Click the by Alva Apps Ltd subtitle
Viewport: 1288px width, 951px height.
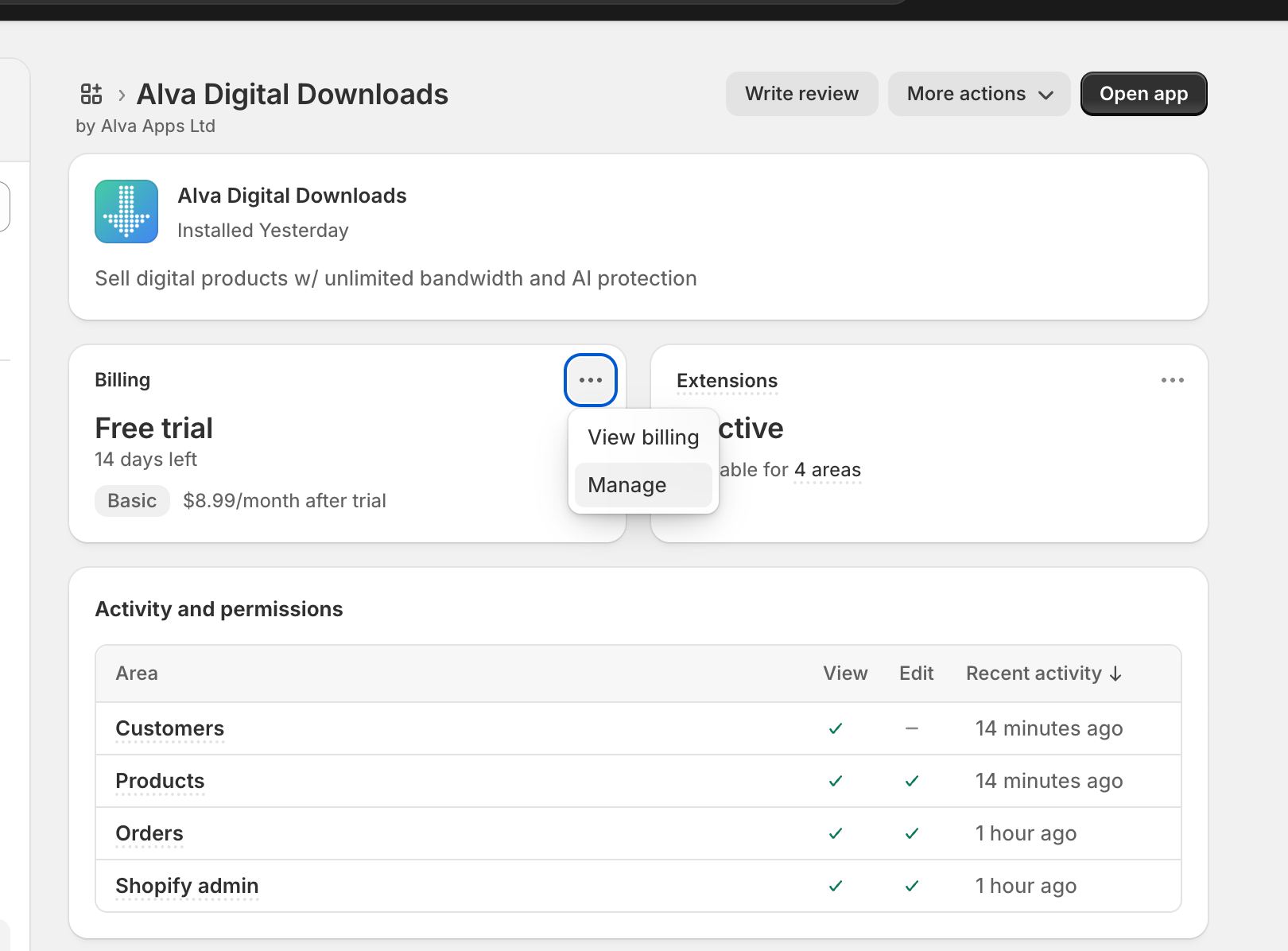tap(145, 126)
